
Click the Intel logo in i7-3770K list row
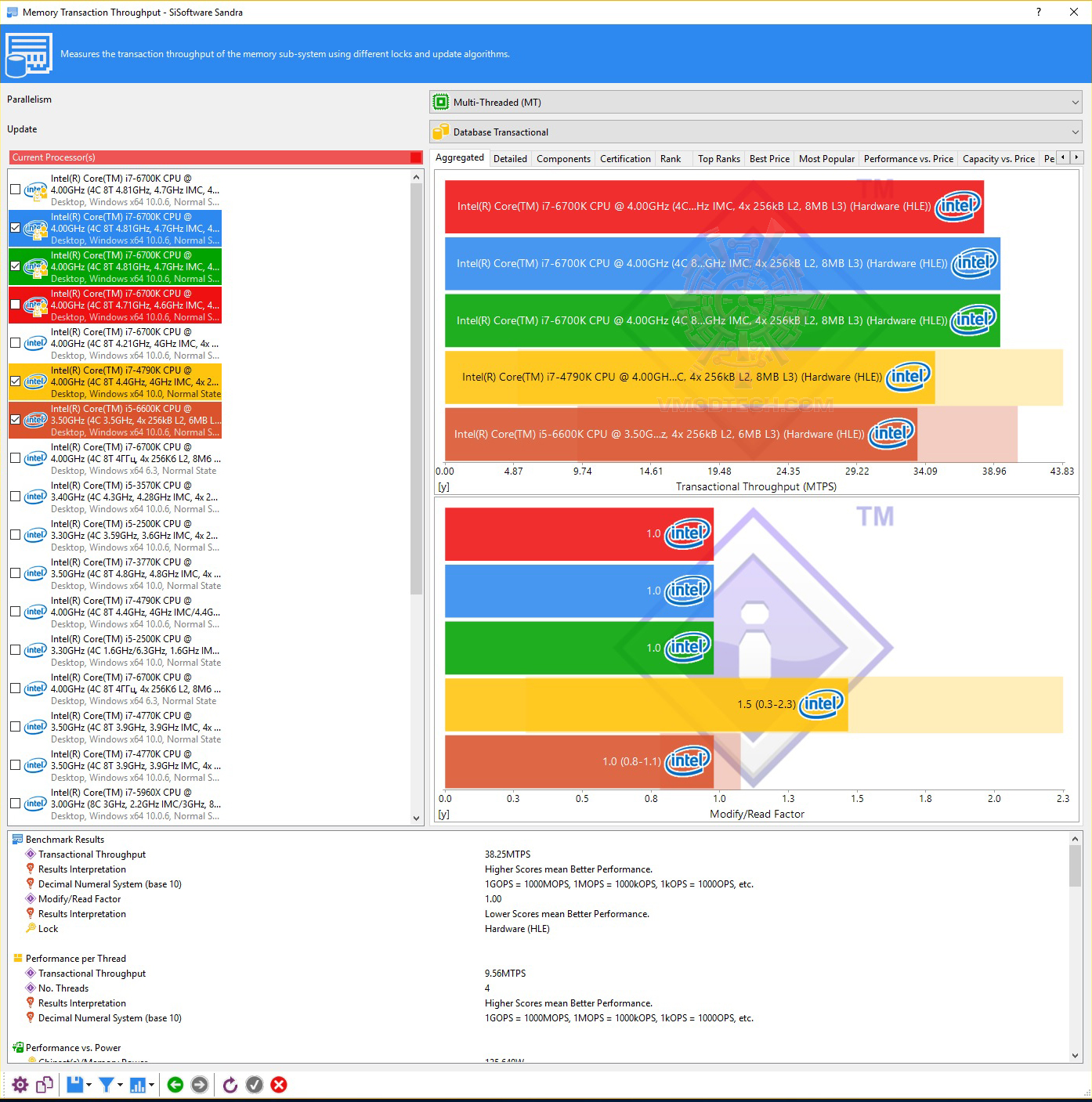click(35, 573)
